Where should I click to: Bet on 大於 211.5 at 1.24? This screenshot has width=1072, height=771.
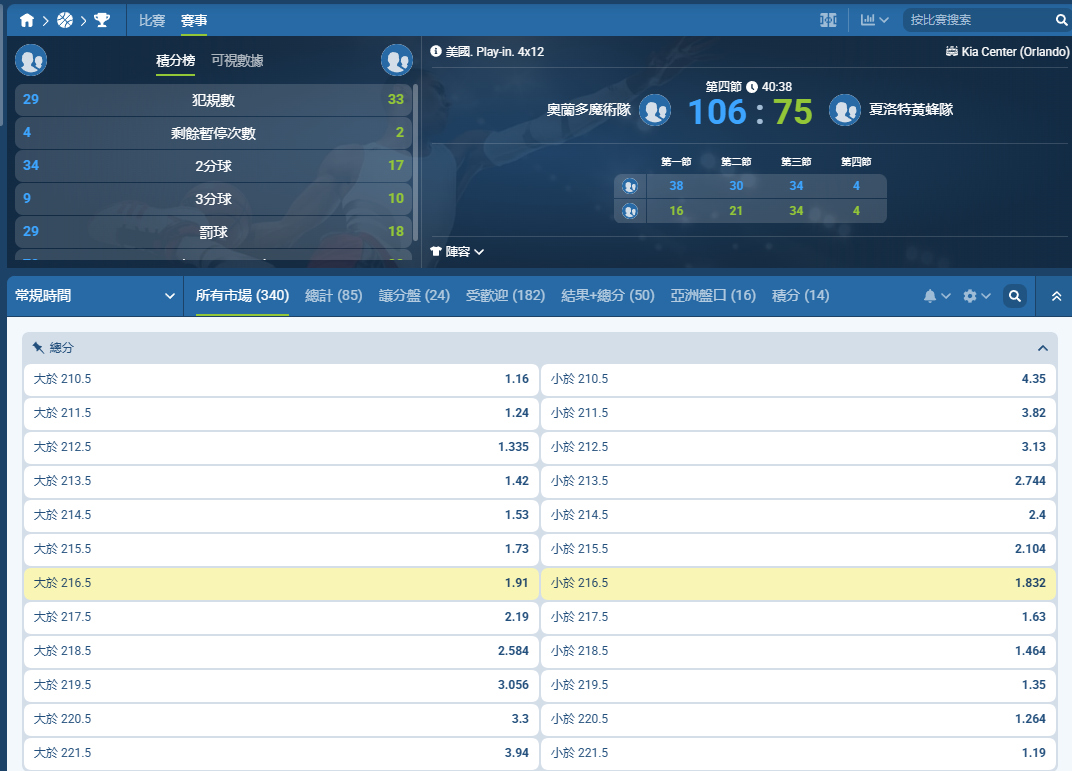(x=281, y=413)
